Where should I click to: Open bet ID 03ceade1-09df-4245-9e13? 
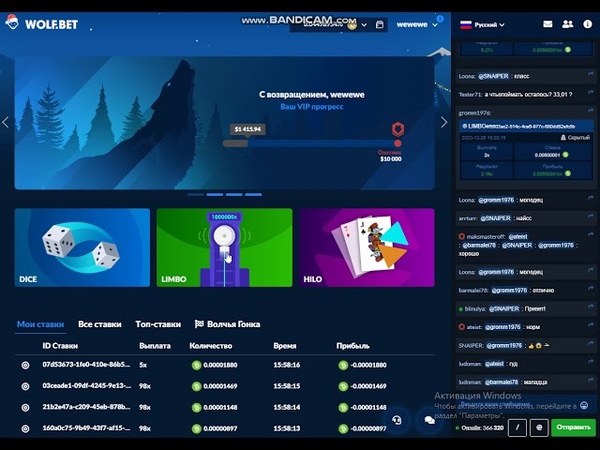click(86, 386)
